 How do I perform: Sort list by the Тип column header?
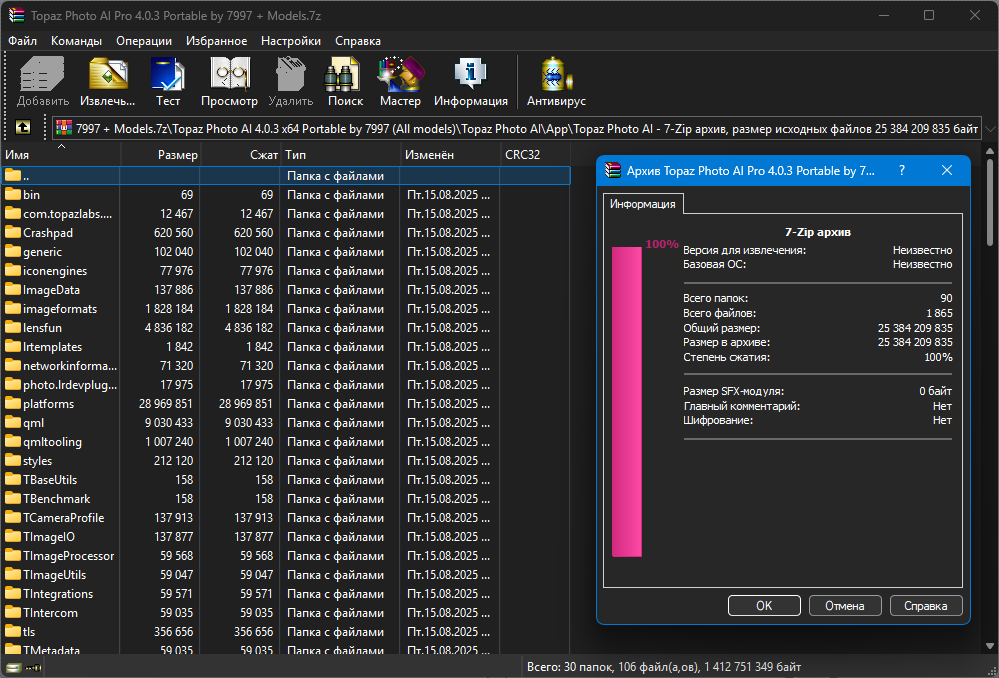tap(340, 155)
